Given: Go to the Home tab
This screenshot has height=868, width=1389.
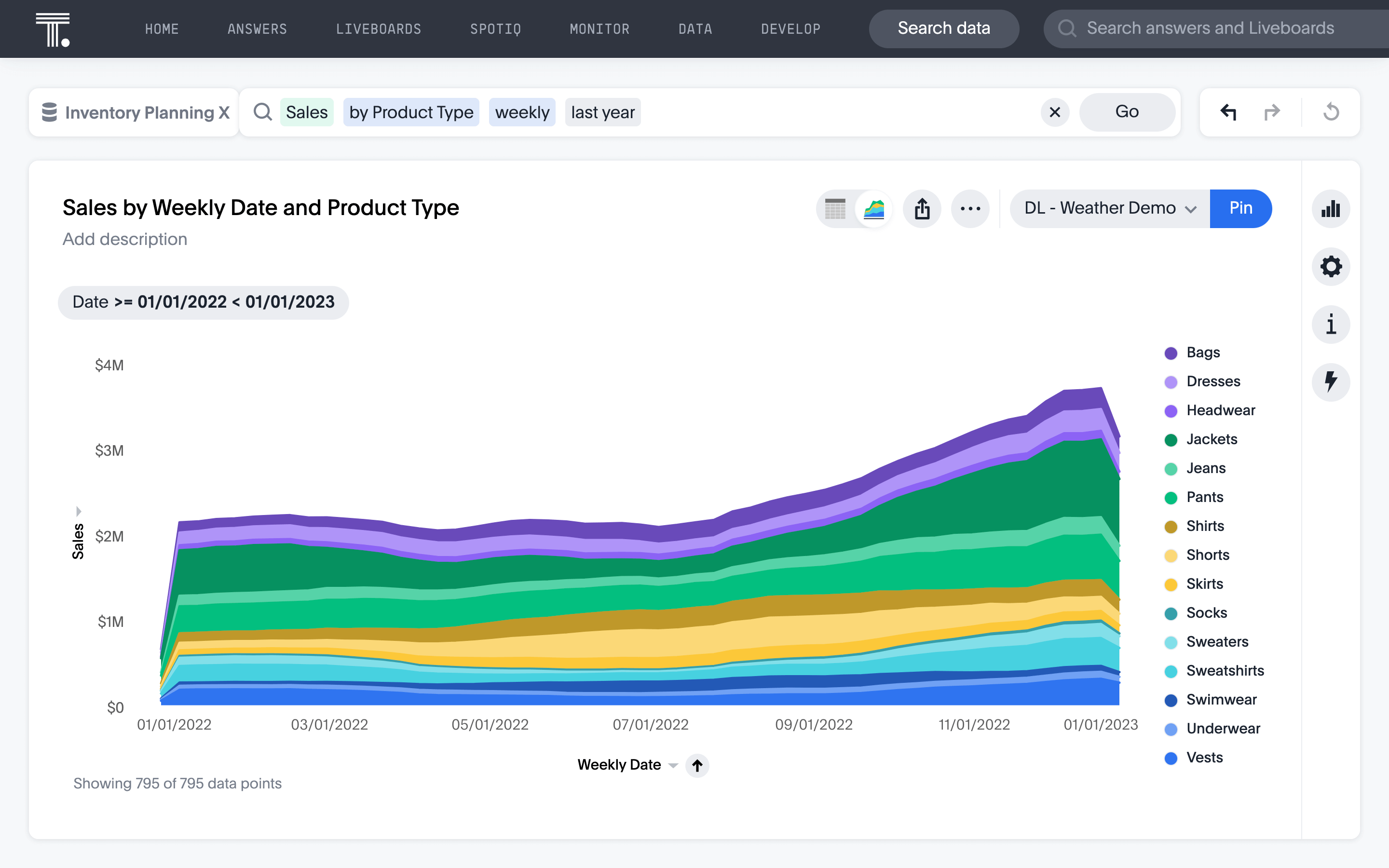Looking at the screenshot, I should (162, 29).
